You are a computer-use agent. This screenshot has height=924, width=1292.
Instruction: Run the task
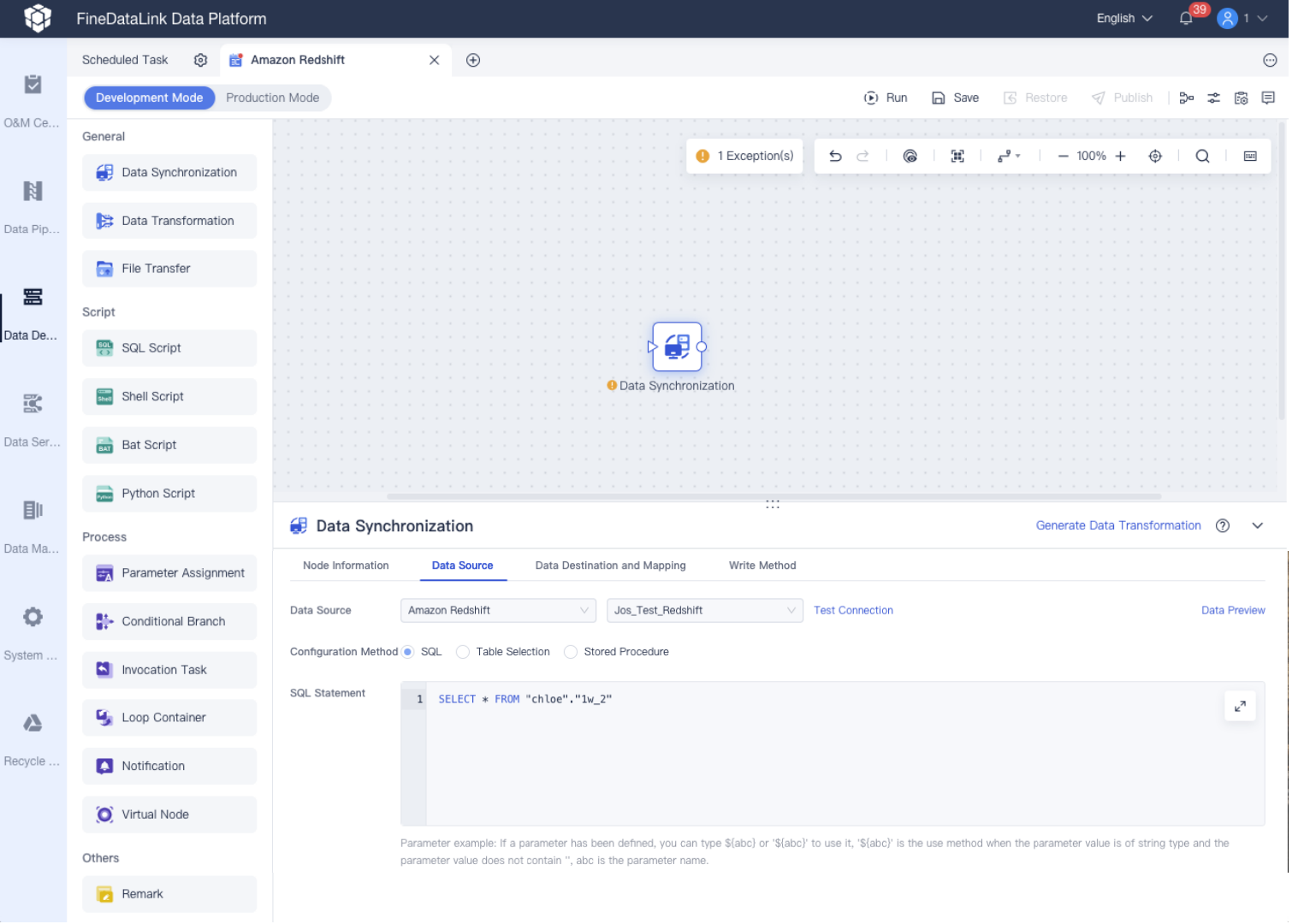point(886,98)
